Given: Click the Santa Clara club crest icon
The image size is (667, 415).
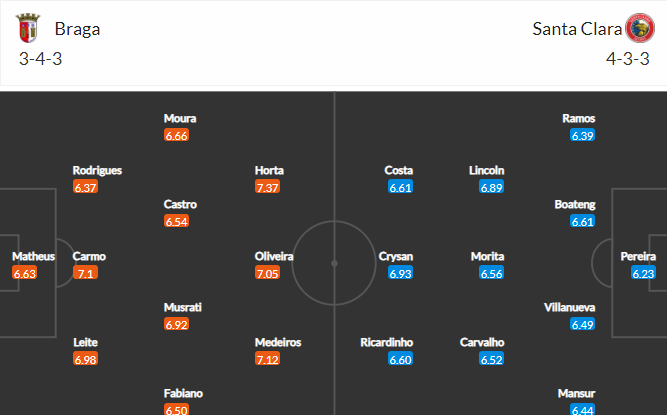Looking at the screenshot, I should coord(638,28).
